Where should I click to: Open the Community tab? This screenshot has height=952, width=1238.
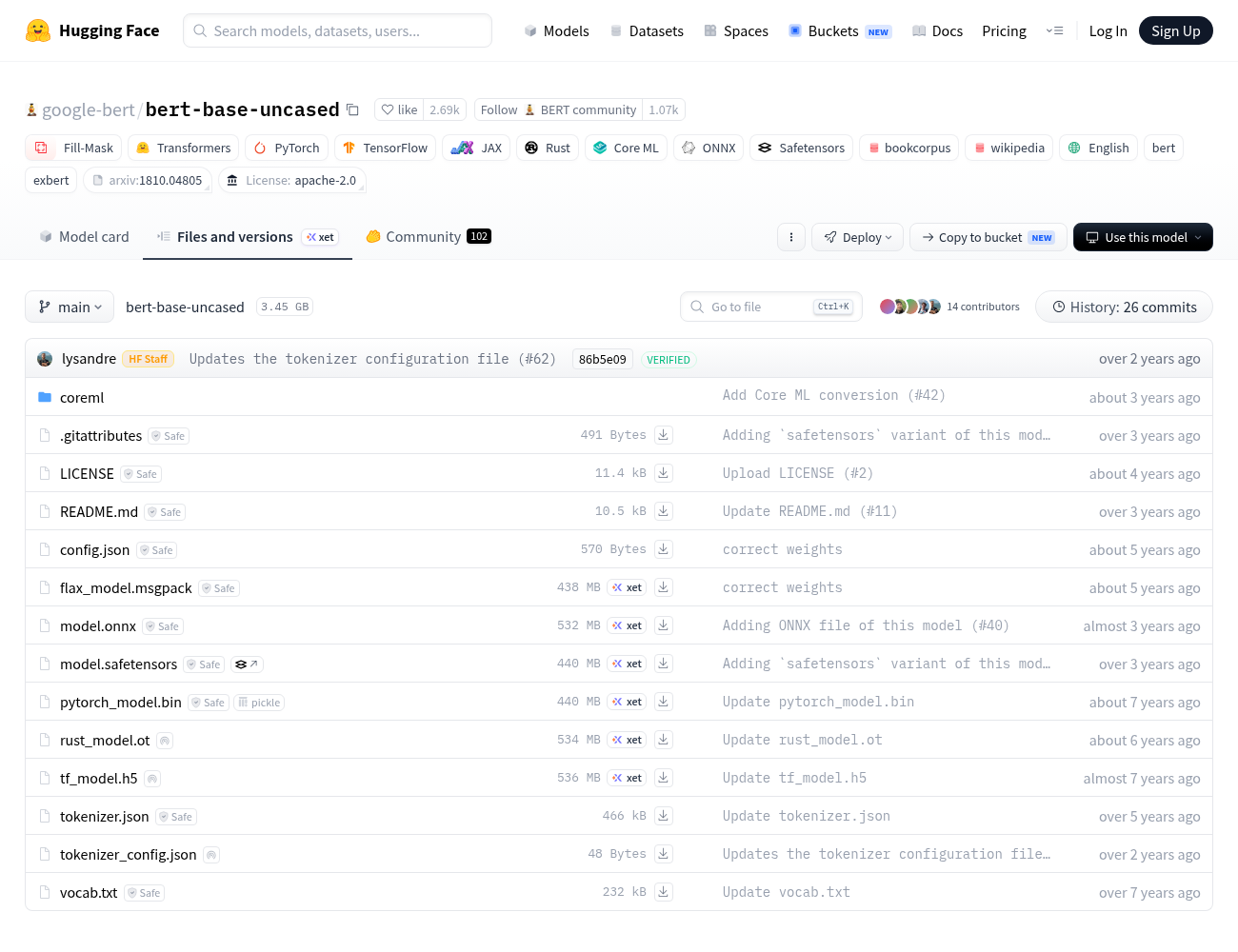coord(428,237)
